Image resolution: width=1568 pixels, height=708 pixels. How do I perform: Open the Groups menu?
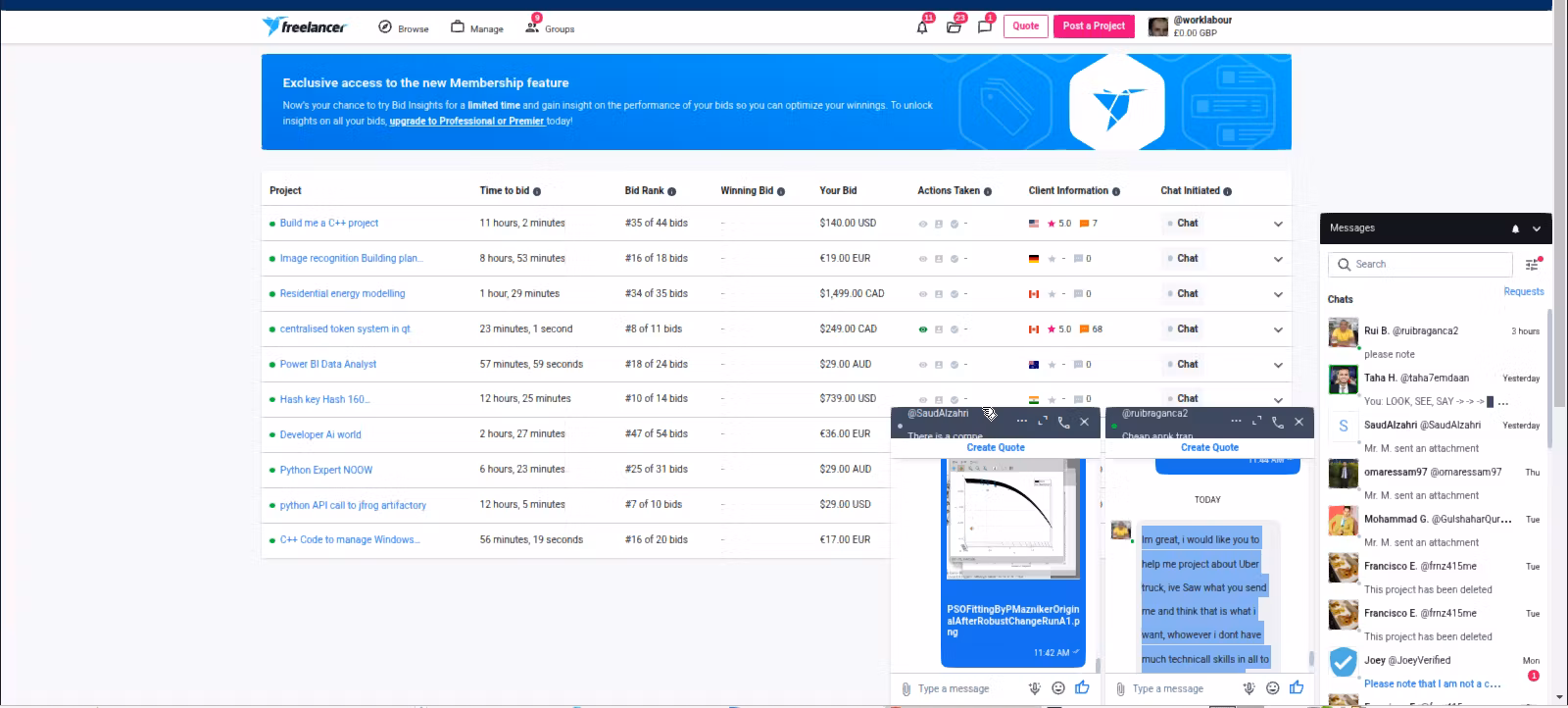[550, 27]
